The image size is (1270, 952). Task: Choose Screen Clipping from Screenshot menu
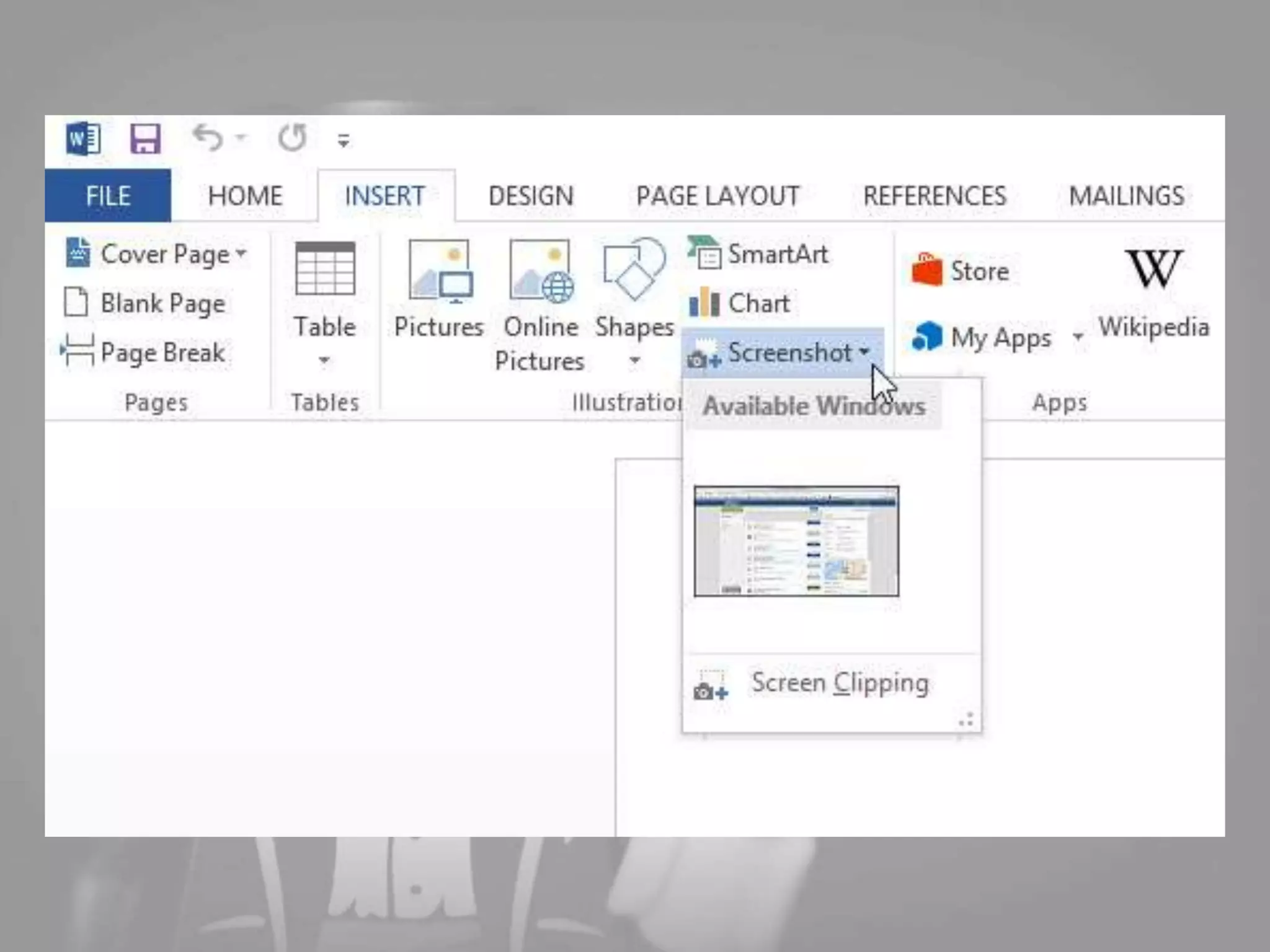839,683
